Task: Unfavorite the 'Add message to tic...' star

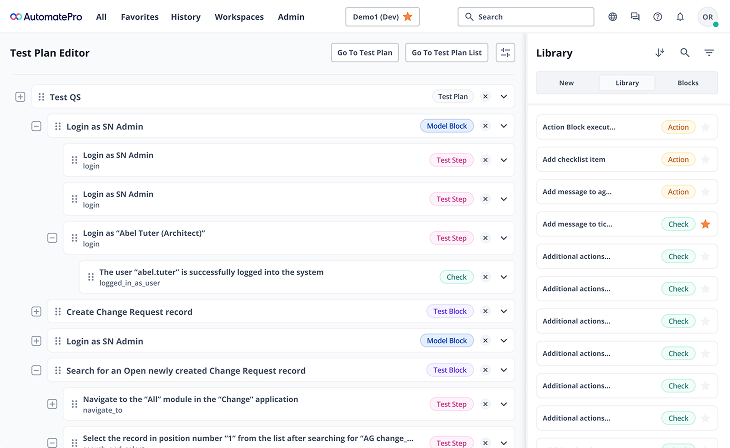Action: 705,224
